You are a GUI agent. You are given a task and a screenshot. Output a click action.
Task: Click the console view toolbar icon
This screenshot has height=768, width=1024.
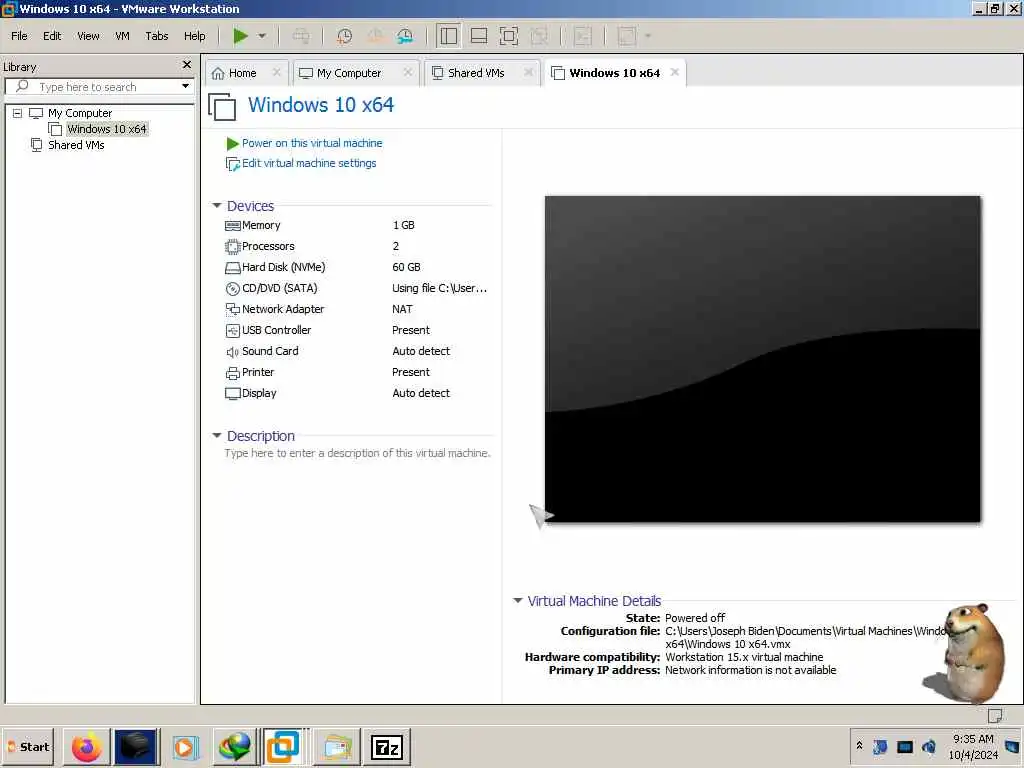point(583,36)
